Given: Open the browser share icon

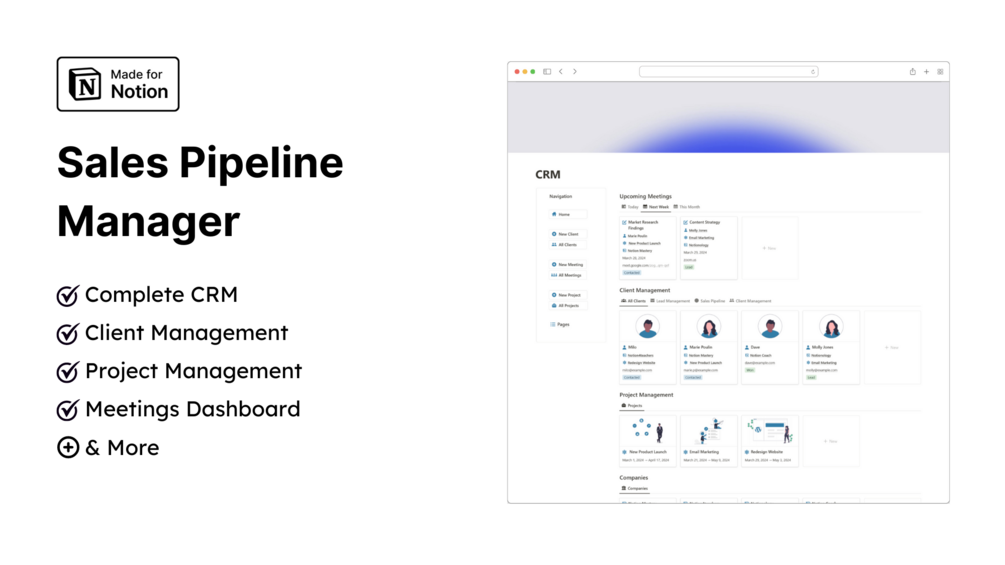Looking at the screenshot, I should (x=913, y=72).
